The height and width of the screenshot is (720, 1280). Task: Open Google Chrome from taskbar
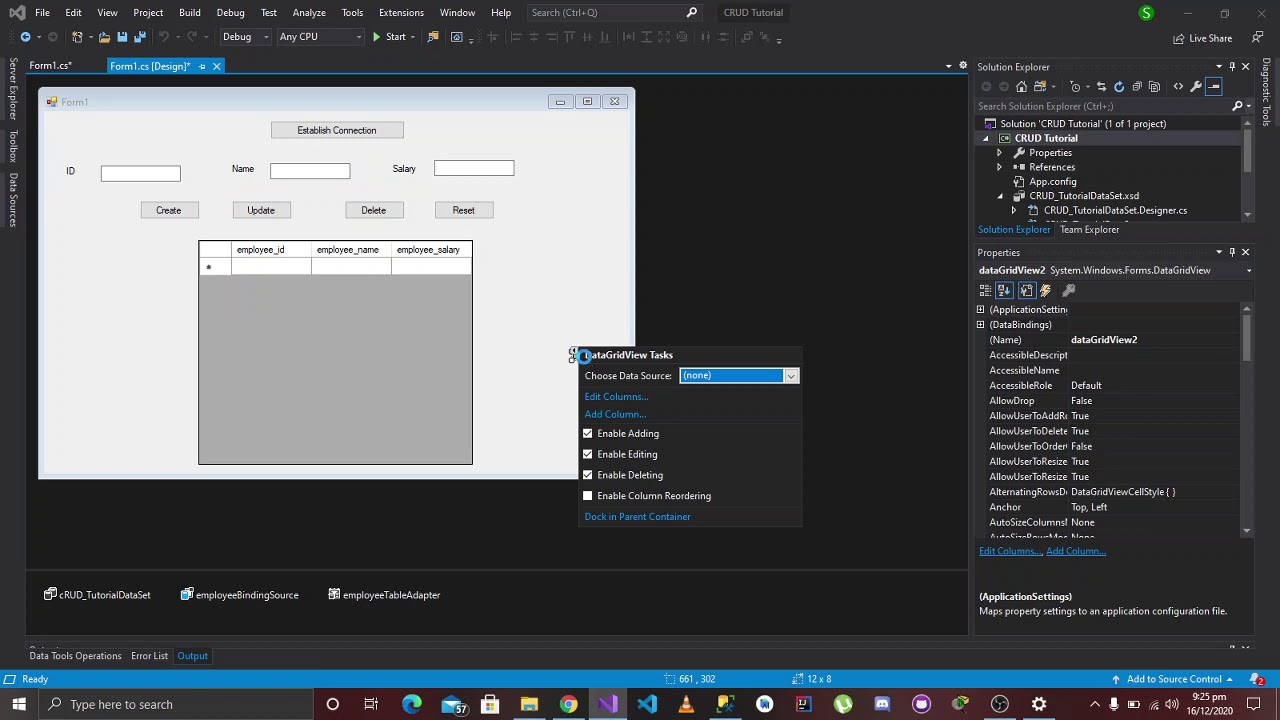pyautogui.click(x=568, y=704)
